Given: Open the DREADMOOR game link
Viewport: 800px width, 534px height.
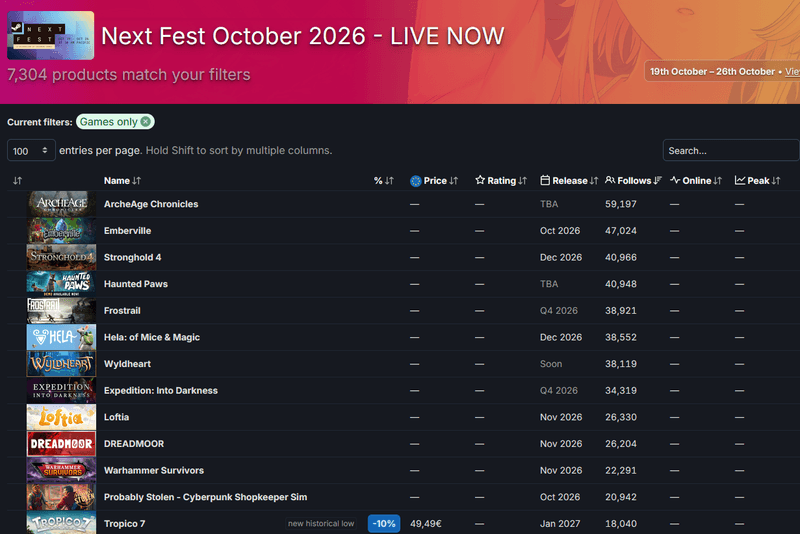Looking at the screenshot, I should point(134,444).
